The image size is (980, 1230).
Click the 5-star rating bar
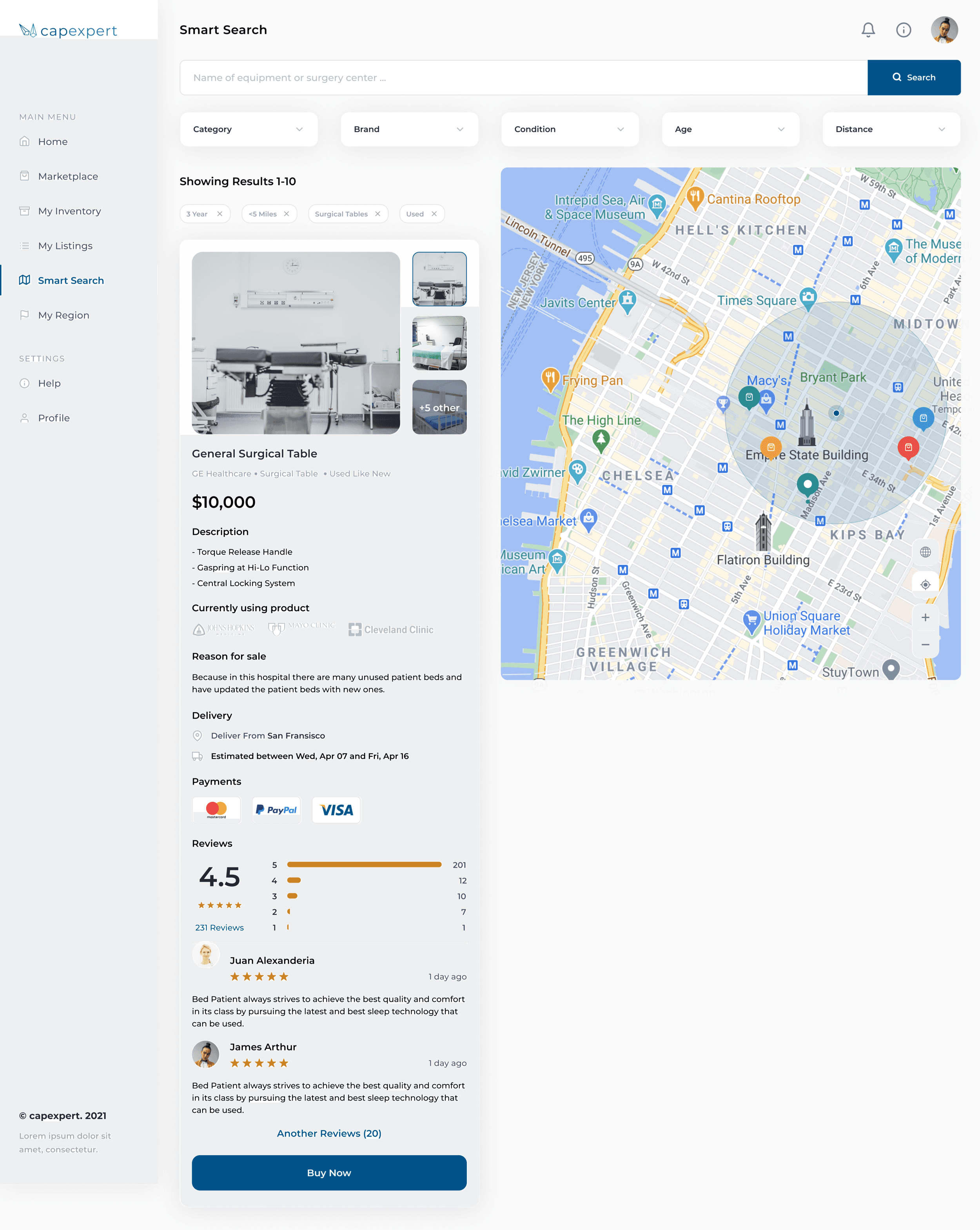coord(364,865)
